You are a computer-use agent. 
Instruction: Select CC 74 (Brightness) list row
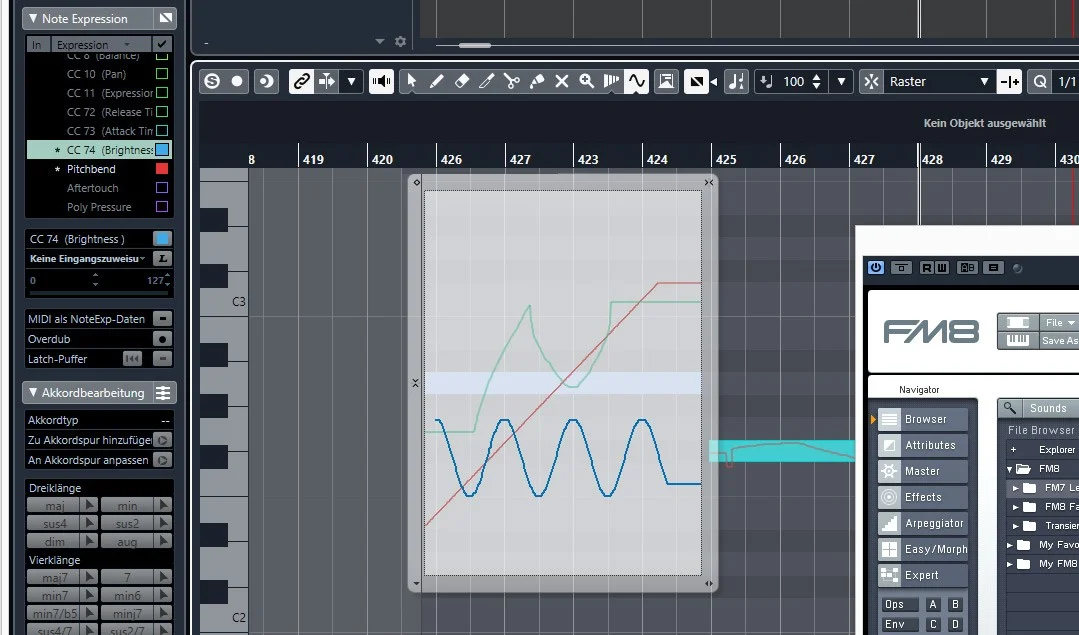pos(99,149)
